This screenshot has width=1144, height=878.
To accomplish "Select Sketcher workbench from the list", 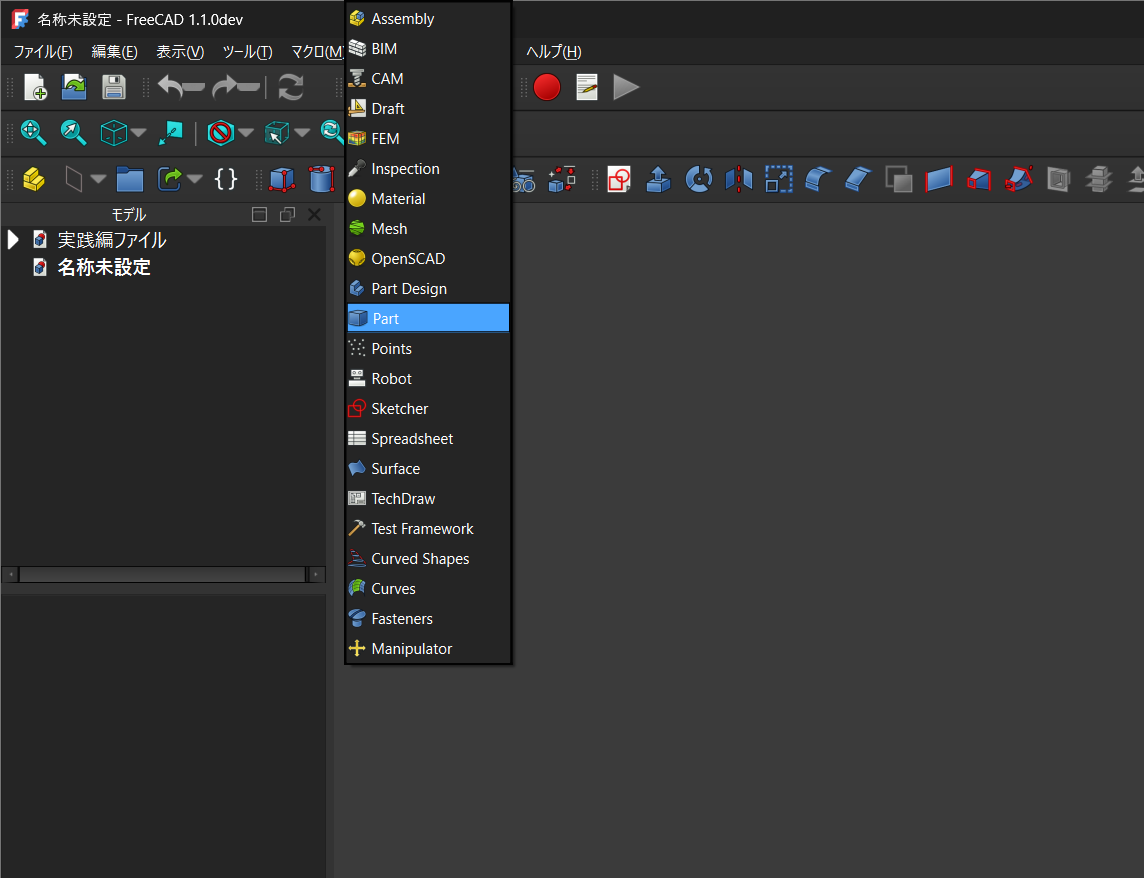I will click(399, 409).
